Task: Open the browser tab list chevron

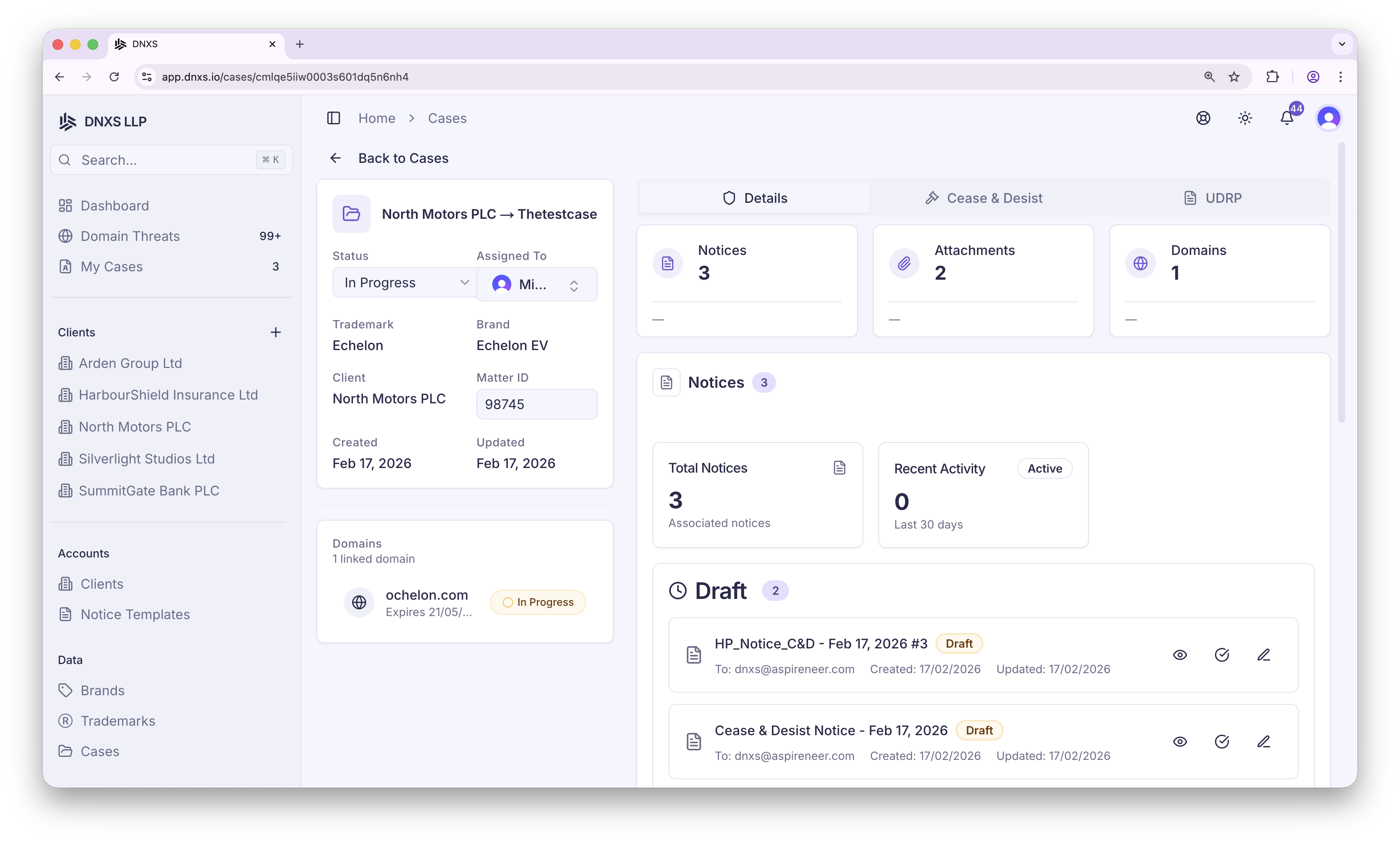Action: pos(1342,44)
